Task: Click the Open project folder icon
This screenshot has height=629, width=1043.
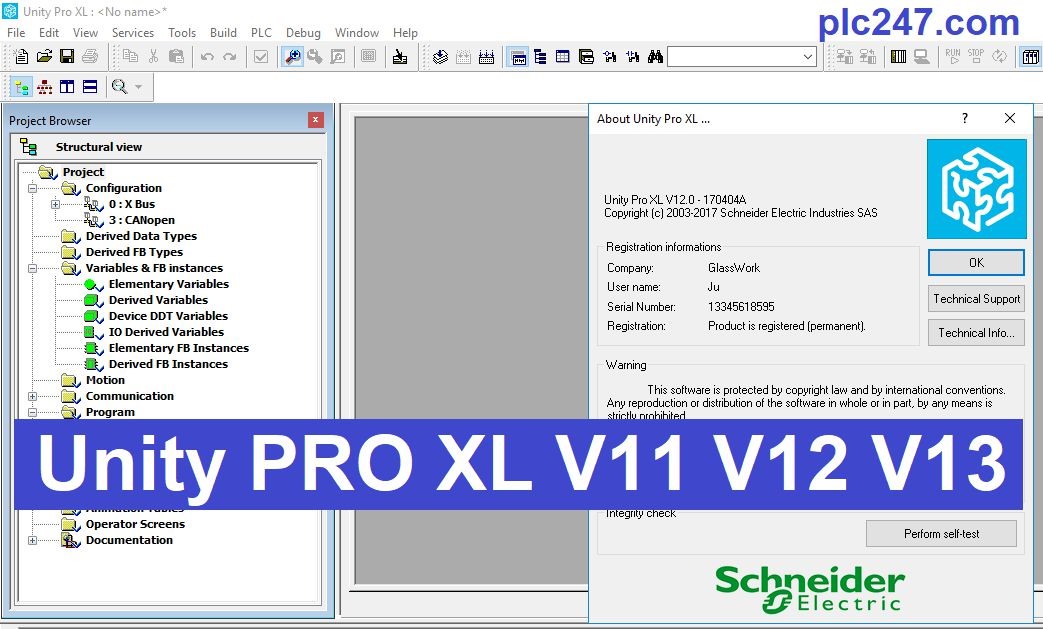Action: (45, 57)
